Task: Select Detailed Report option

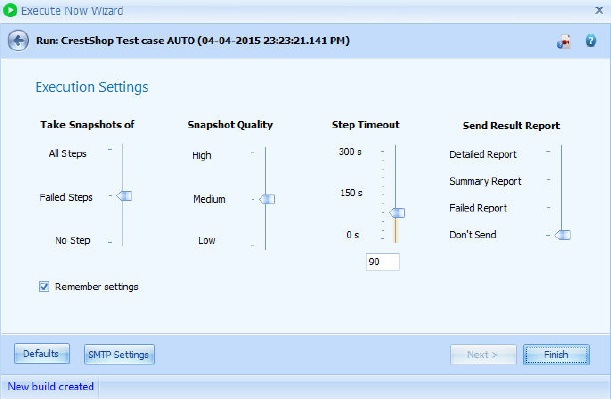Action: (x=482, y=154)
